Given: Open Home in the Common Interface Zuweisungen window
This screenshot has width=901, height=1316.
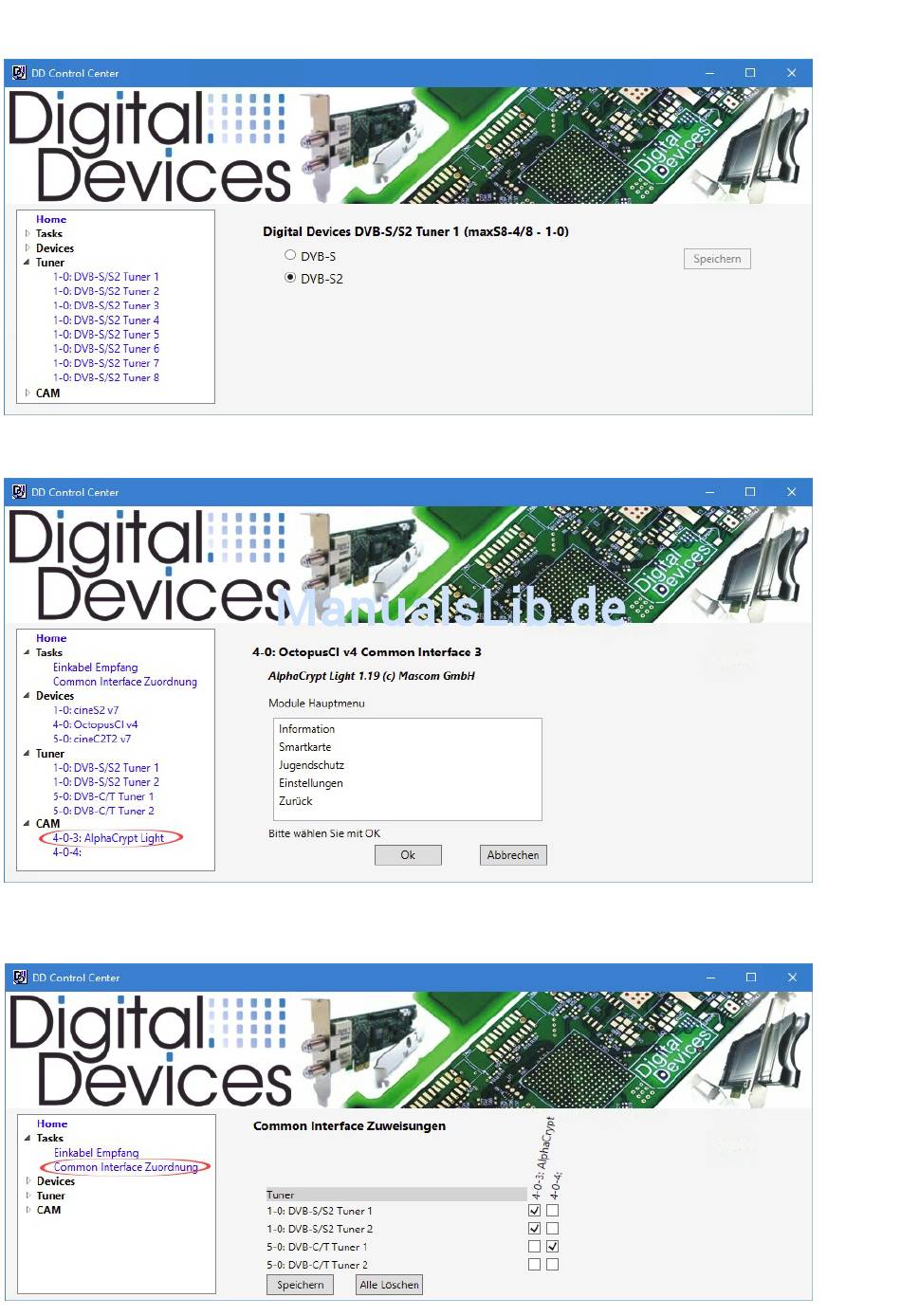Looking at the screenshot, I should [52, 1124].
